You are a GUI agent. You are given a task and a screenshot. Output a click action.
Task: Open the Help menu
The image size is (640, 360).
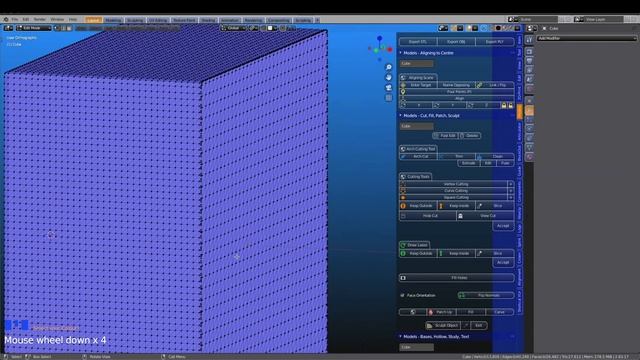[x=73, y=19]
